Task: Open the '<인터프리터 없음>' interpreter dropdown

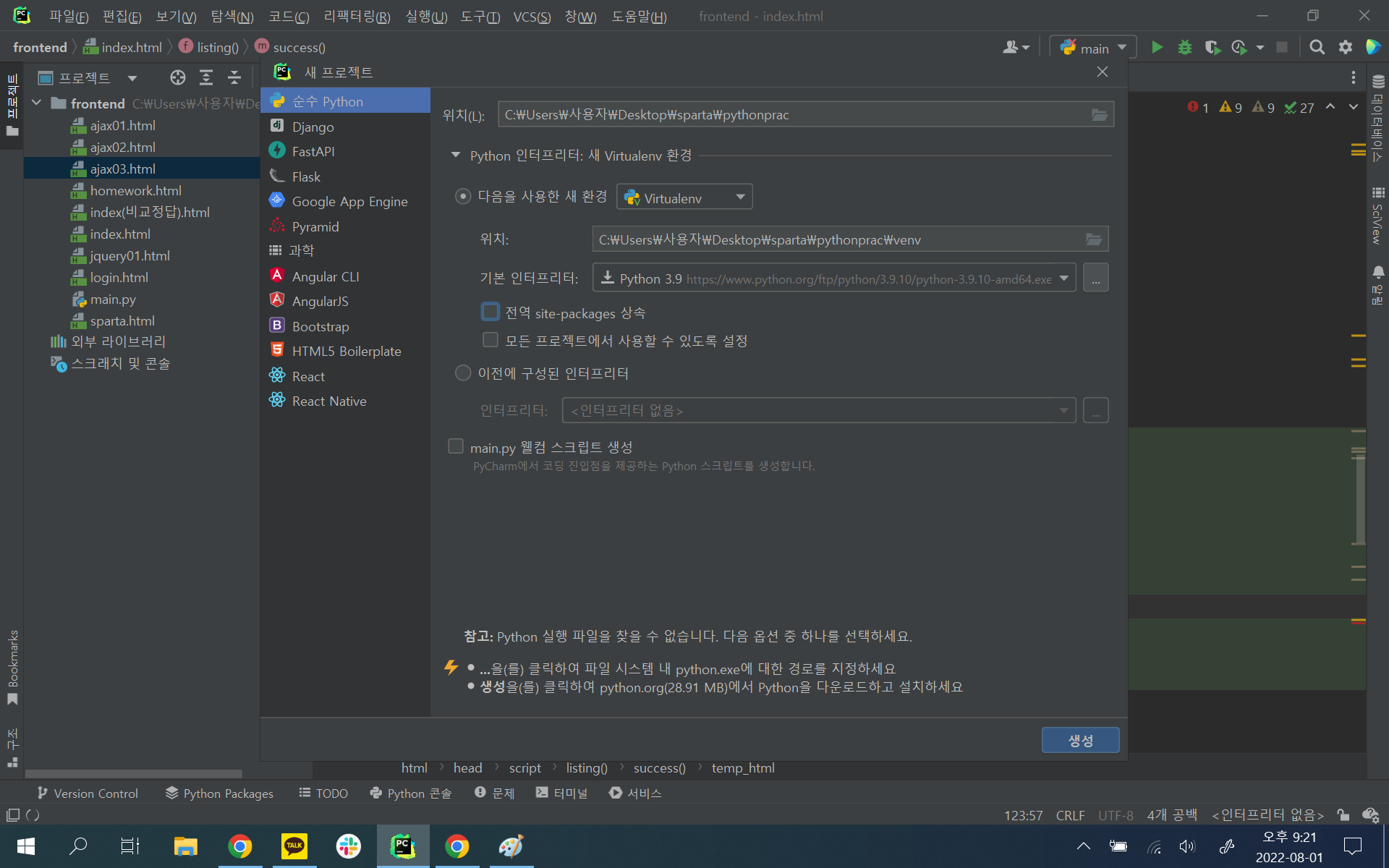Action: click(819, 410)
